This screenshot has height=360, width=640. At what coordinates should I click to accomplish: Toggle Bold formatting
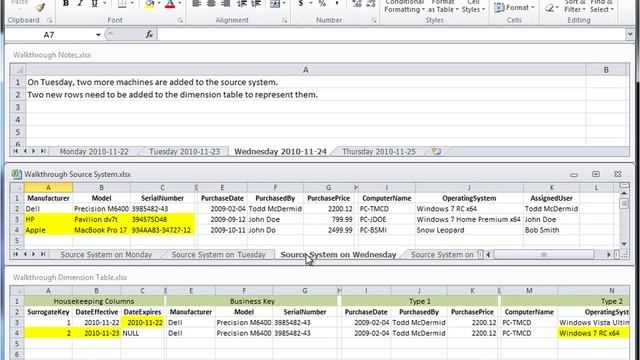[x=65, y=4]
